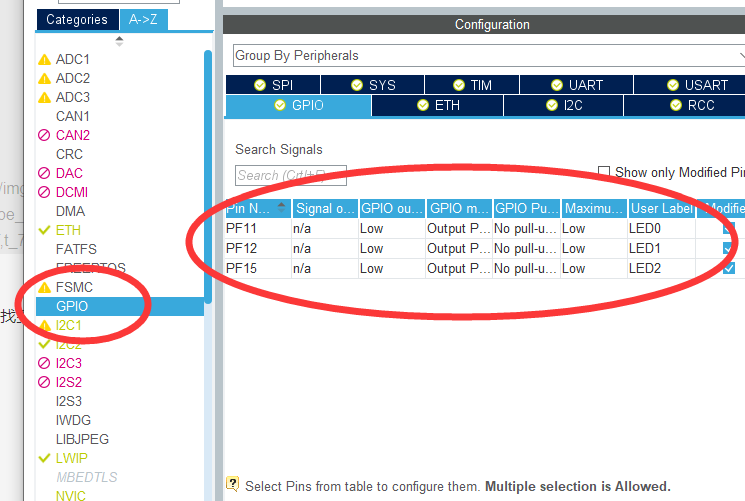Select the PF12 pin row
Viewport: 745px width, 501px height.
[485, 249]
